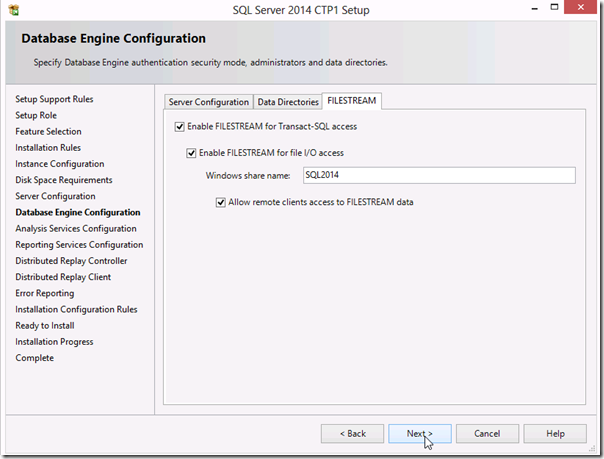Click bold Database Engine Configuration step in sidebar

pos(78,213)
